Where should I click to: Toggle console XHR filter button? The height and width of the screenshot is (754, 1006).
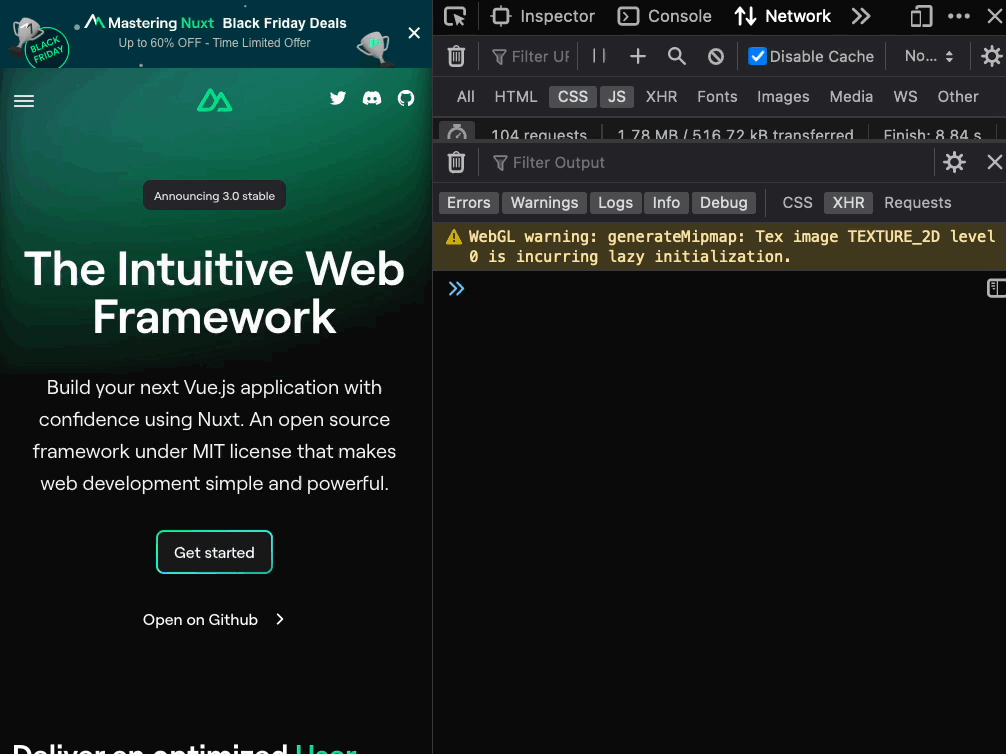click(848, 203)
